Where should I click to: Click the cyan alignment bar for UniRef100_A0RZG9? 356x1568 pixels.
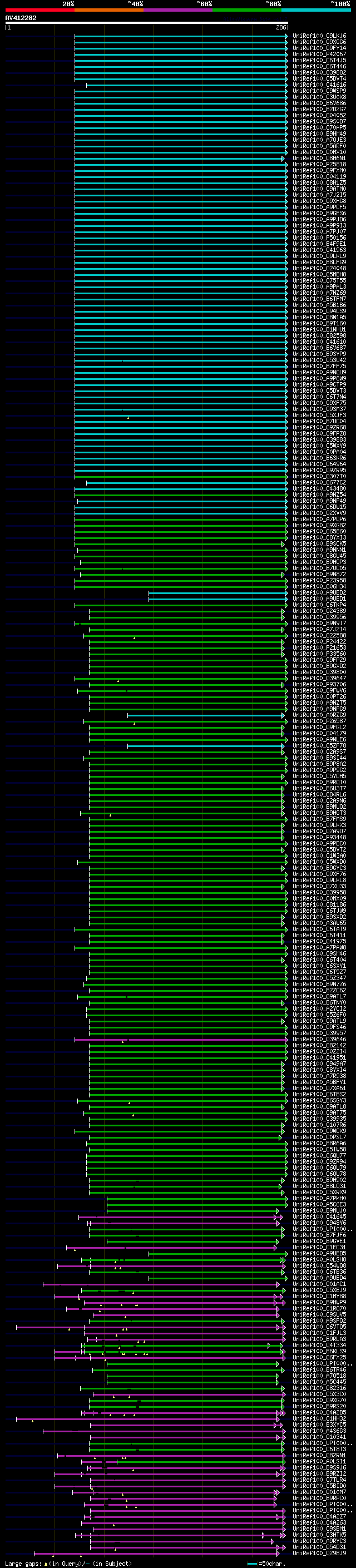coord(206,715)
